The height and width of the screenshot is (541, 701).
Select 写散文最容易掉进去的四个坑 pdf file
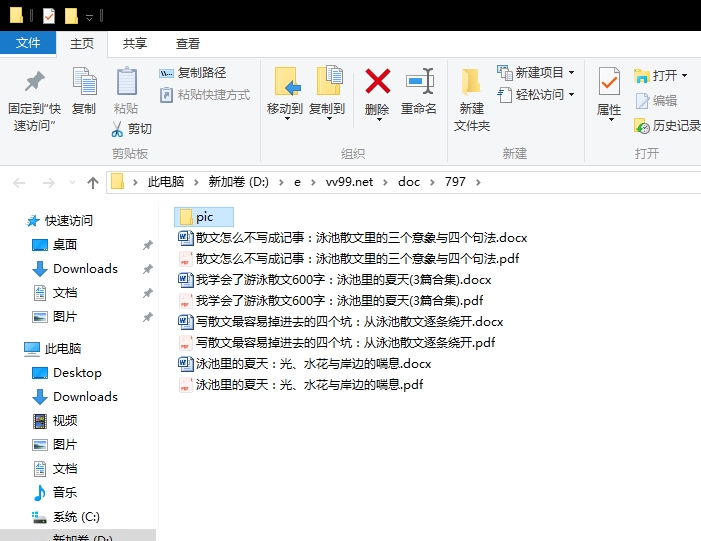336,342
